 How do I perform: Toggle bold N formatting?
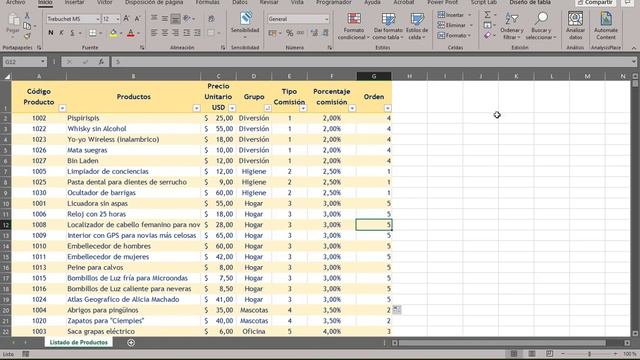click(51, 33)
